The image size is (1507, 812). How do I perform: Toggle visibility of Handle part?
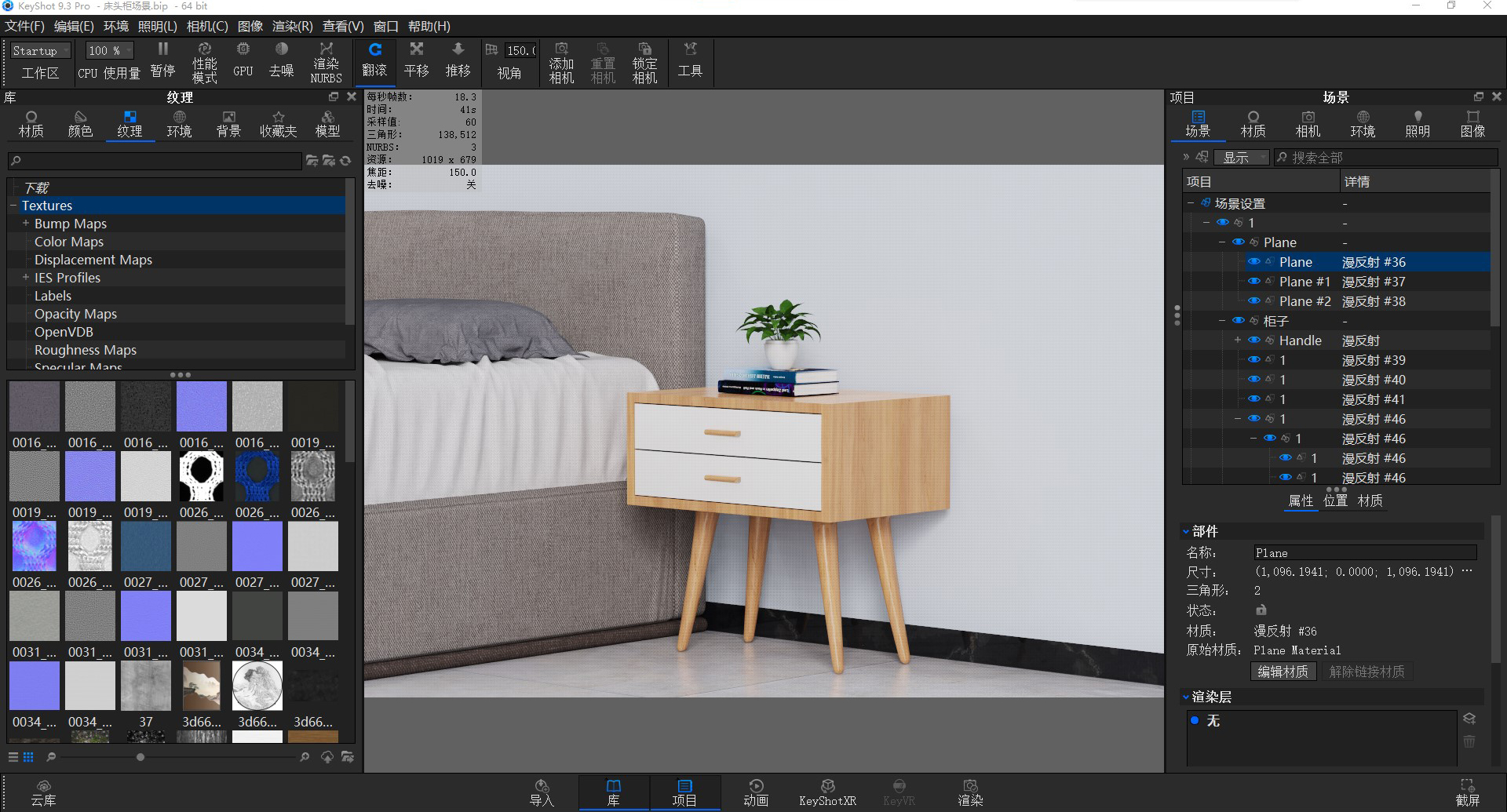(x=1254, y=340)
